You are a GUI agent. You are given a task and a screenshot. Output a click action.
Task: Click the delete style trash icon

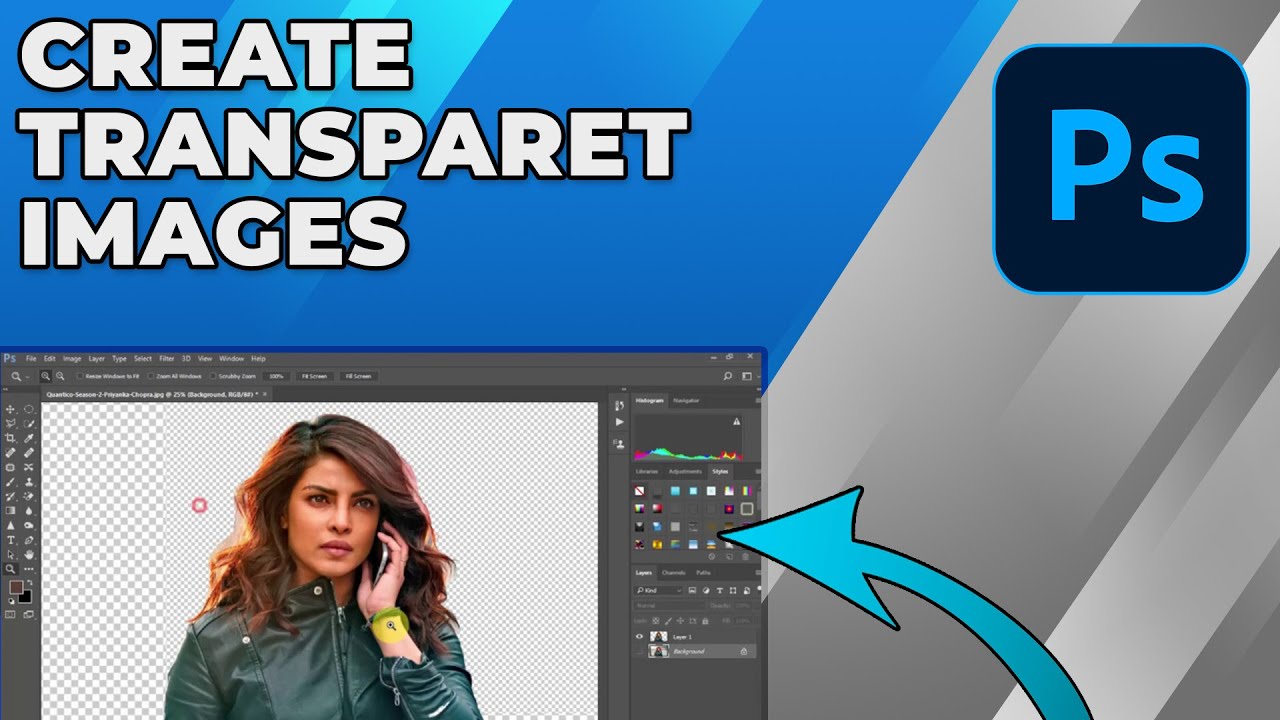(x=745, y=556)
